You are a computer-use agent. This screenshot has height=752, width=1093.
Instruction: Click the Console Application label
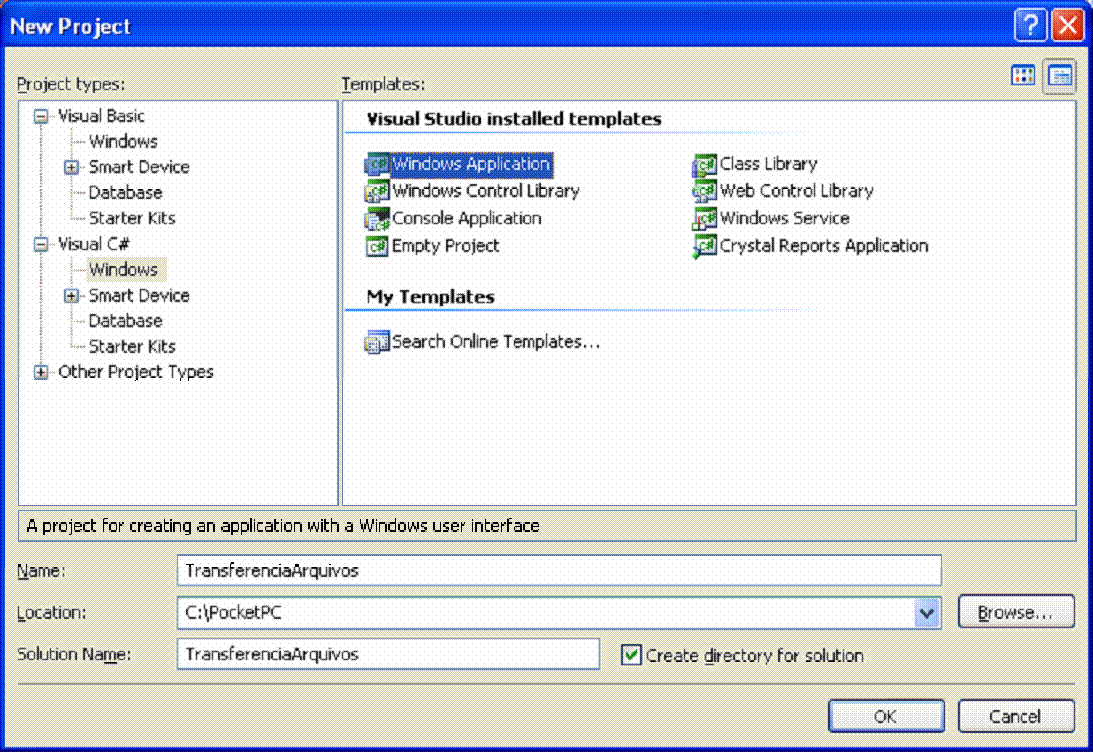[x=466, y=219]
